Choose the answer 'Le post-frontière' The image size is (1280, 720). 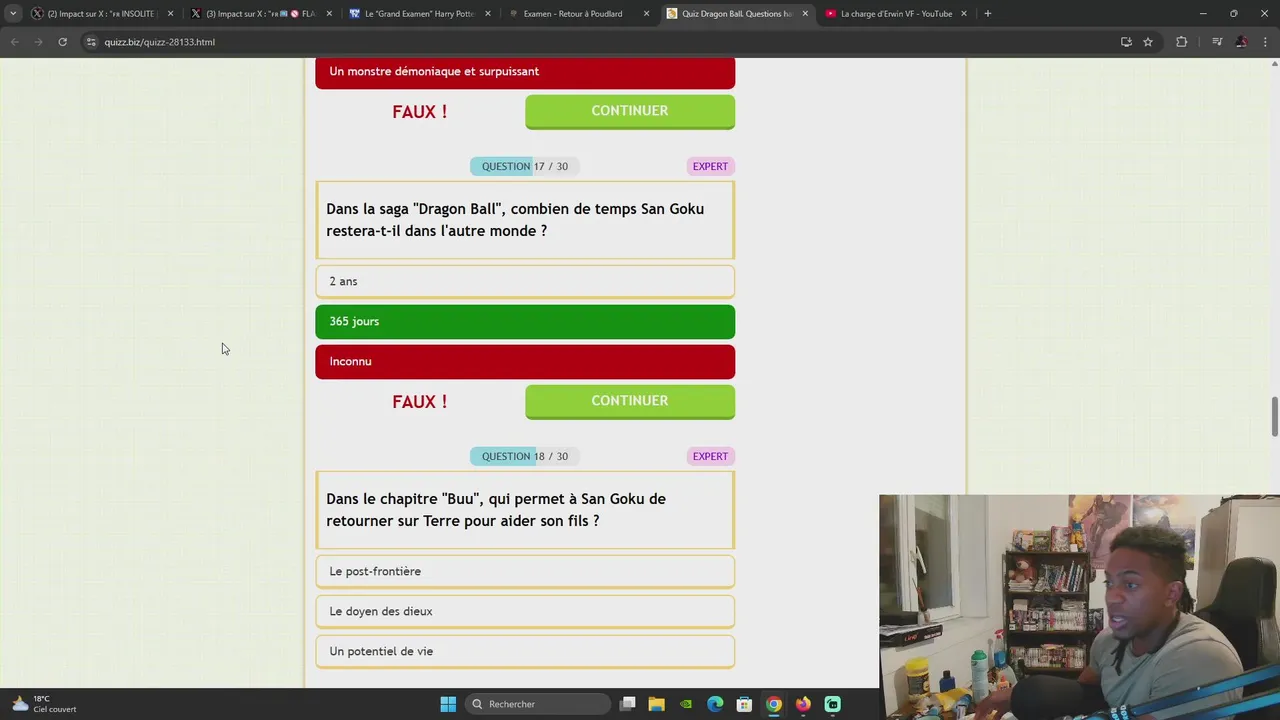click(525, 571)
